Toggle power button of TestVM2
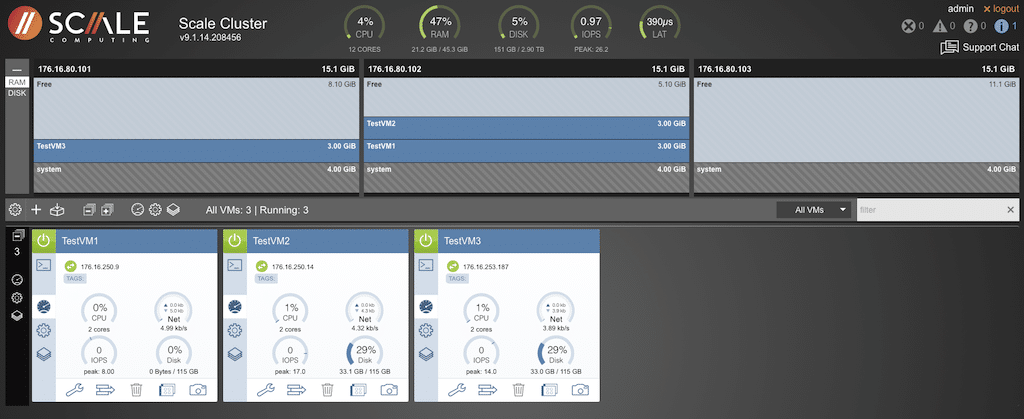The width and height of the screenshot is (1024, 419). pos(234,241)
